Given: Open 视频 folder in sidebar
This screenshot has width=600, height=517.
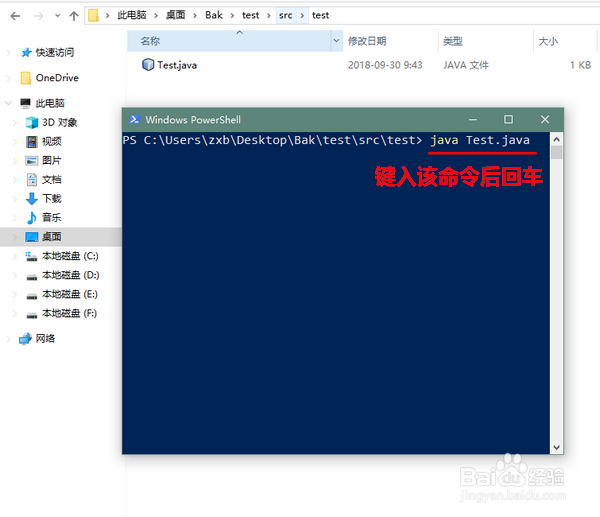Looking at the screenshot, I should 52,142.
